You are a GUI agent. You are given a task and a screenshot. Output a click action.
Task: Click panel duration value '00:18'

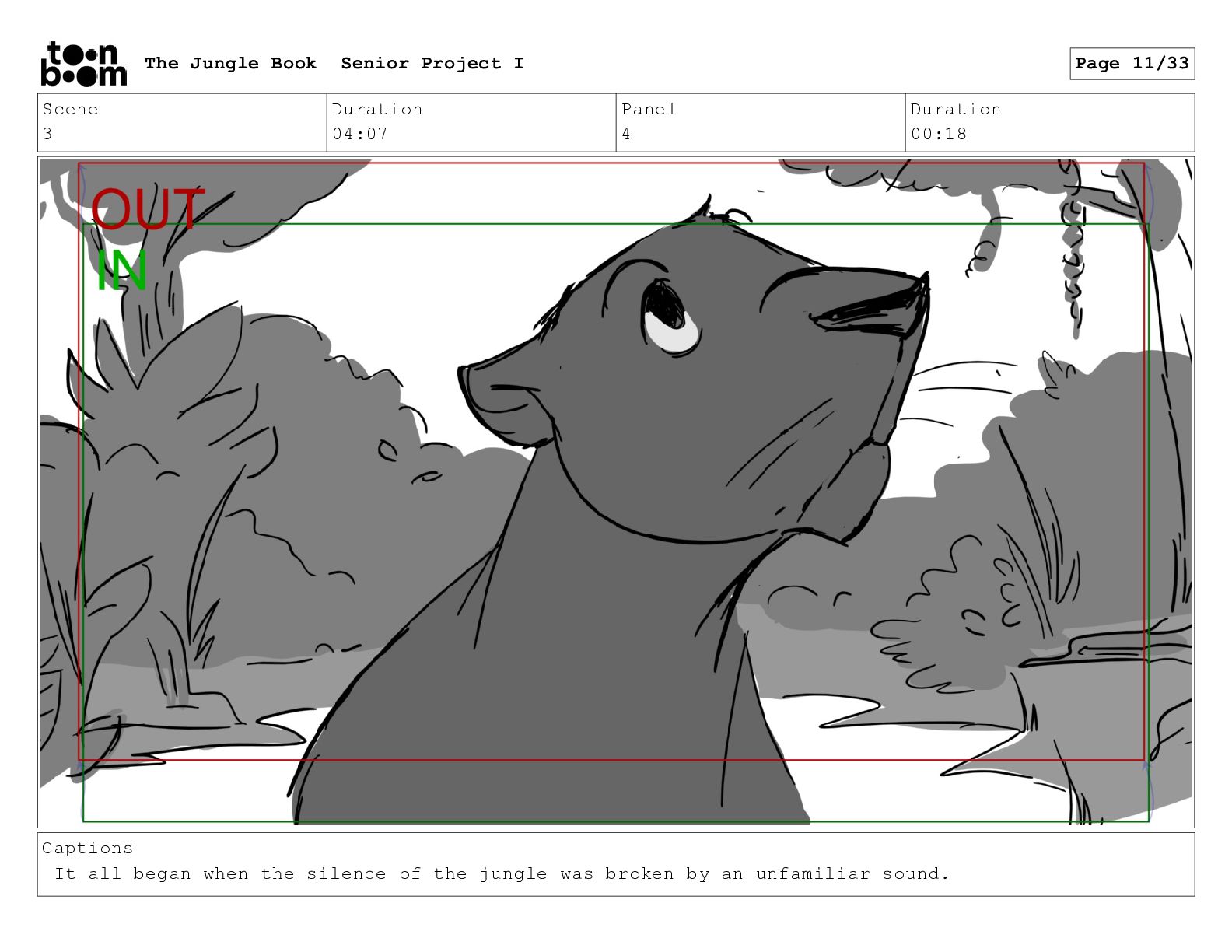pos(939,134)
